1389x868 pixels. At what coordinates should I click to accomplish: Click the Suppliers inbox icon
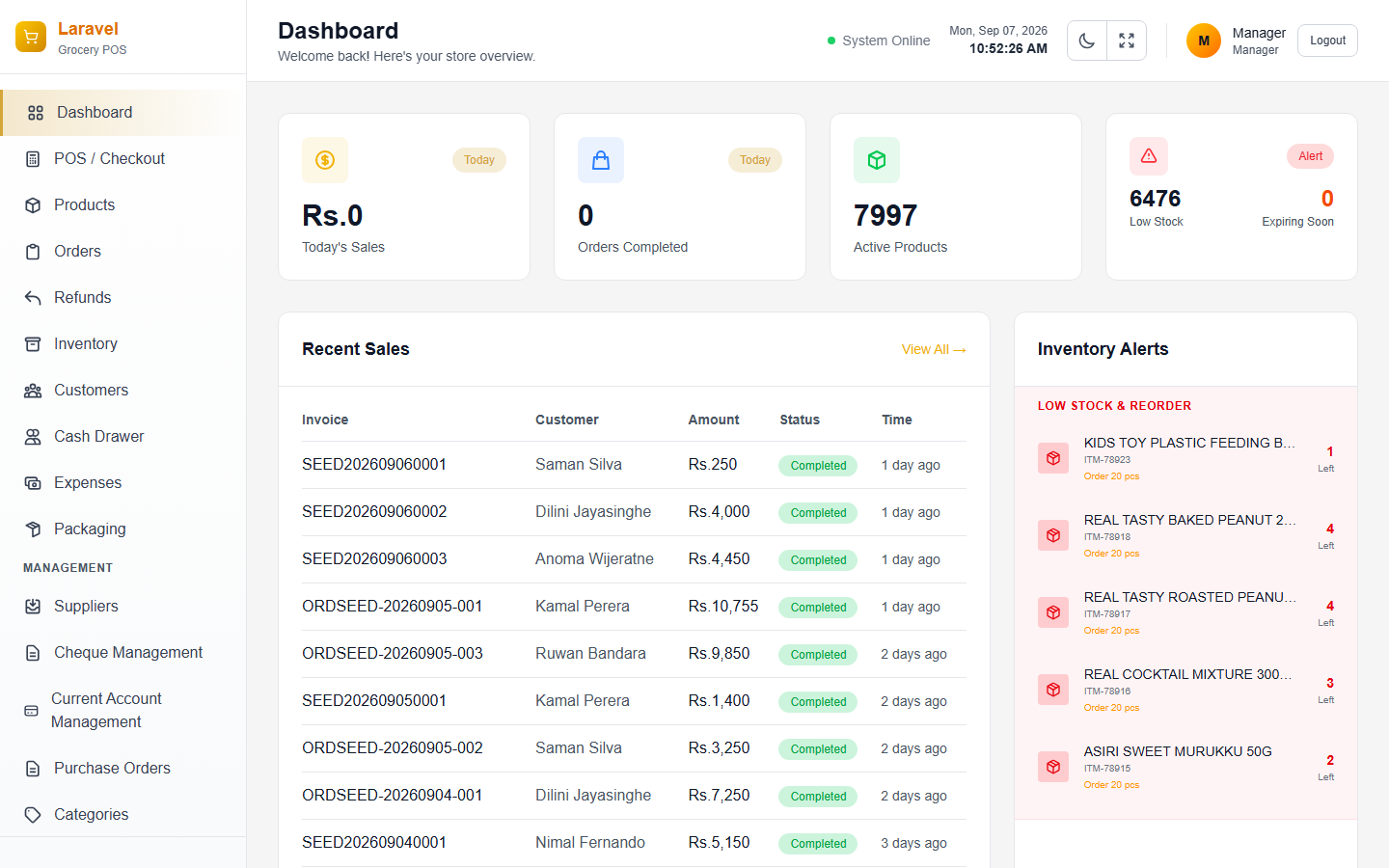[x=33, y=607]
